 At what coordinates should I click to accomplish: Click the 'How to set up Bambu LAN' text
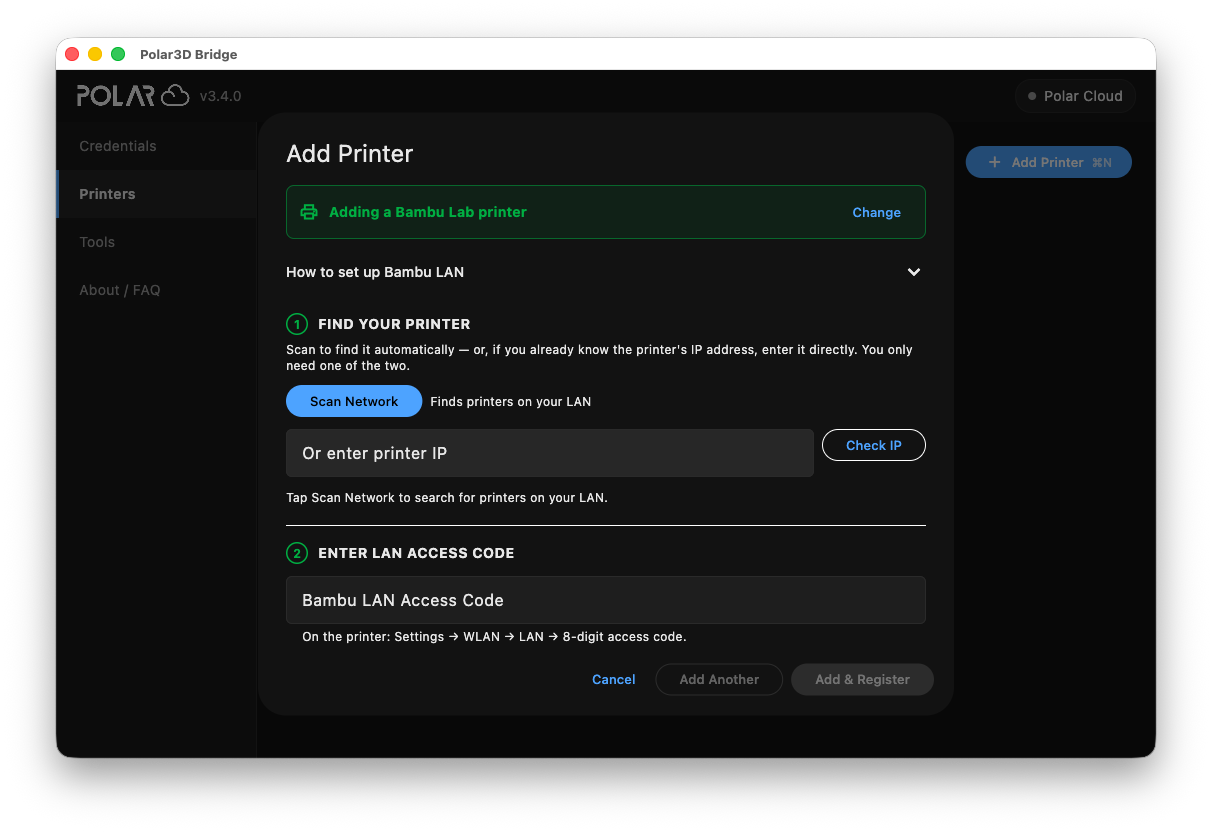pos(375,272)
